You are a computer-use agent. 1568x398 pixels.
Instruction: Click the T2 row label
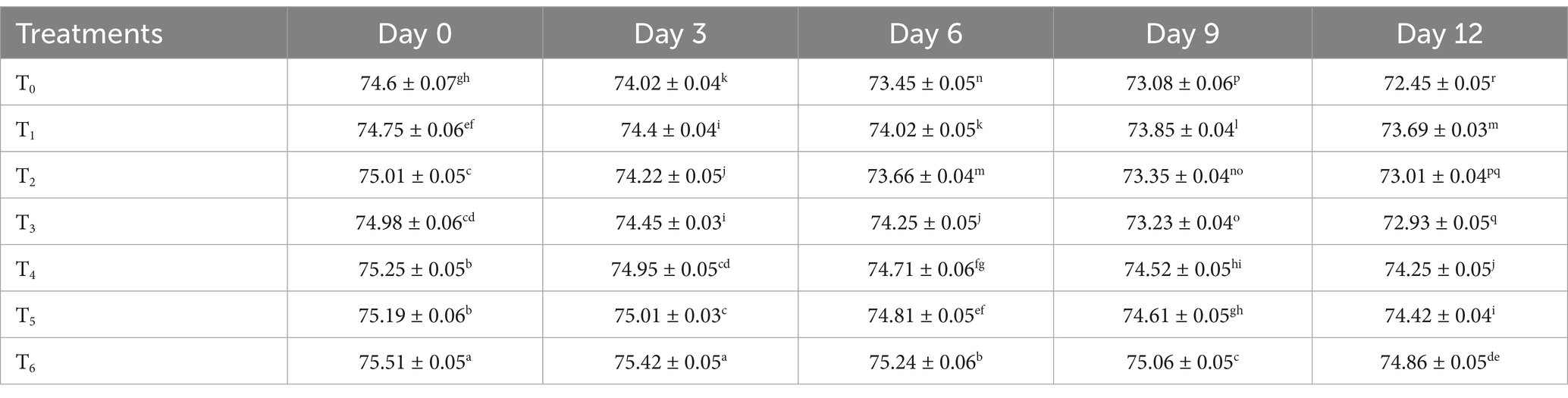click(26, 177)
